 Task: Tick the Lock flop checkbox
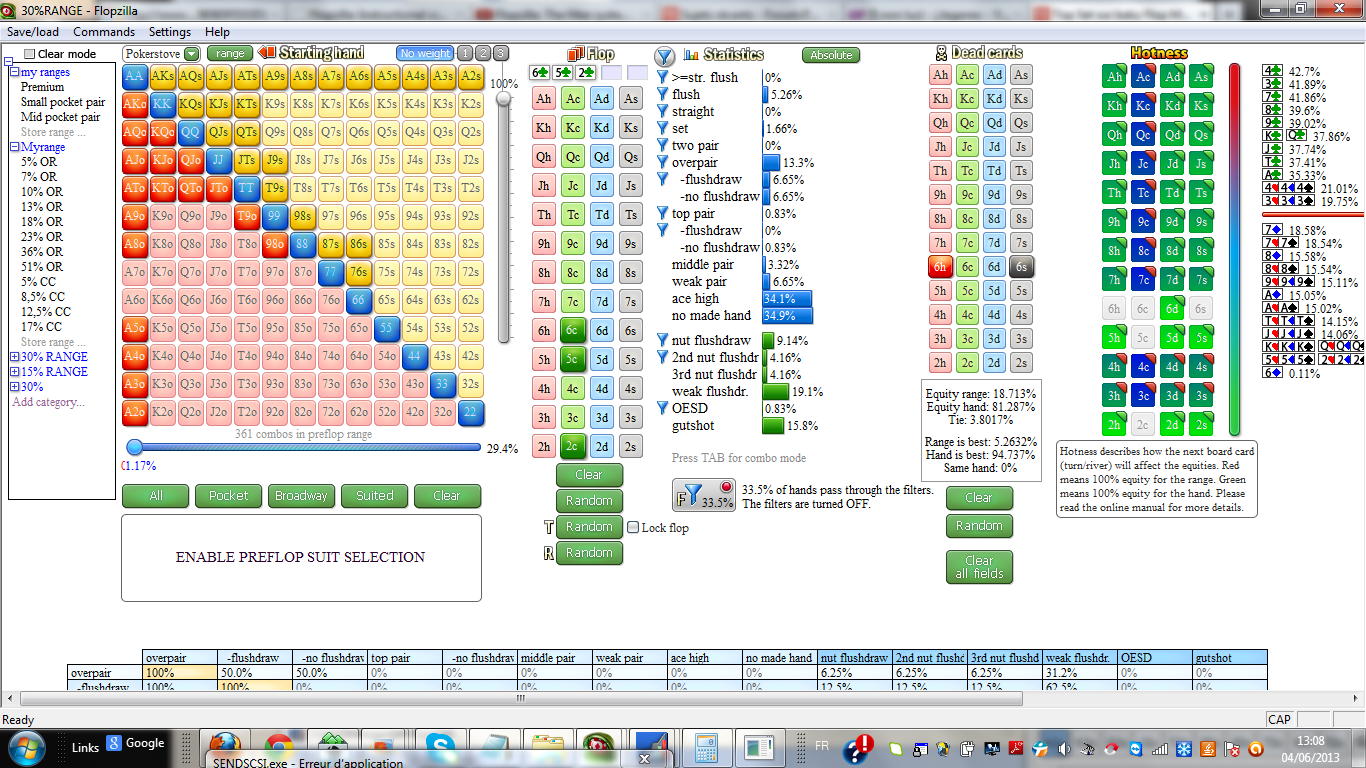click(633, 527)
